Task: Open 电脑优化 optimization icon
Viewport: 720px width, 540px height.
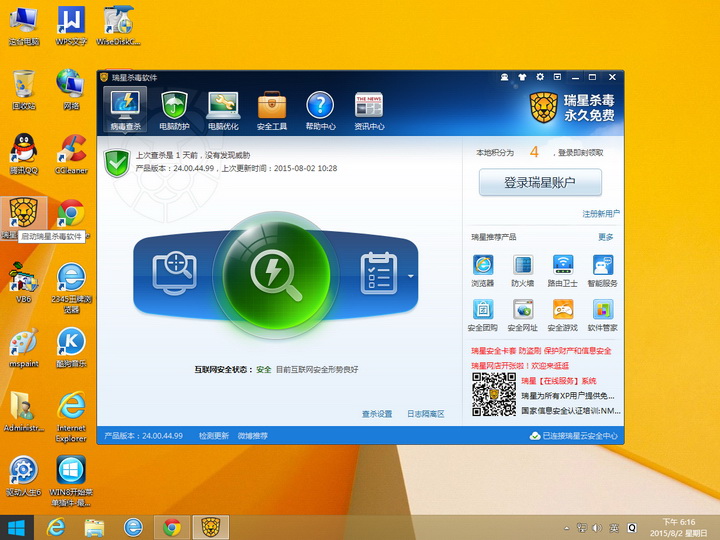Action: point(223,109)
